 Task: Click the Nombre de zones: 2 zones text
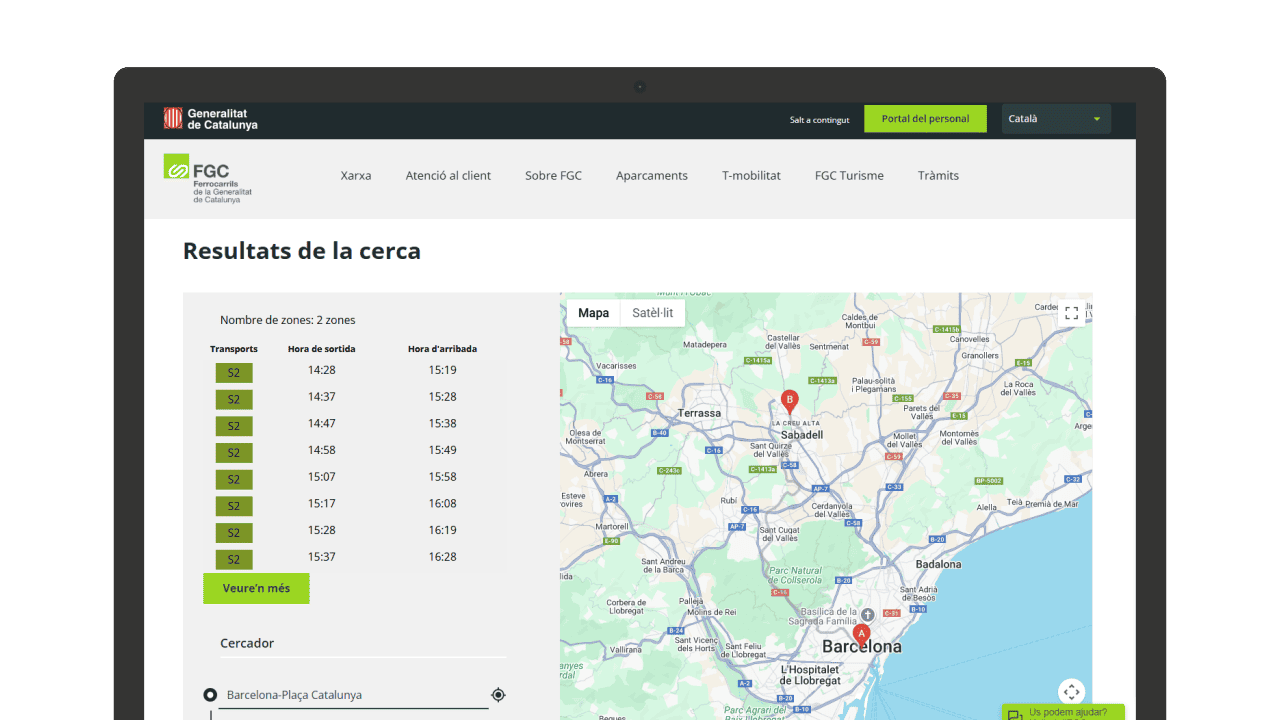(288, 320)
